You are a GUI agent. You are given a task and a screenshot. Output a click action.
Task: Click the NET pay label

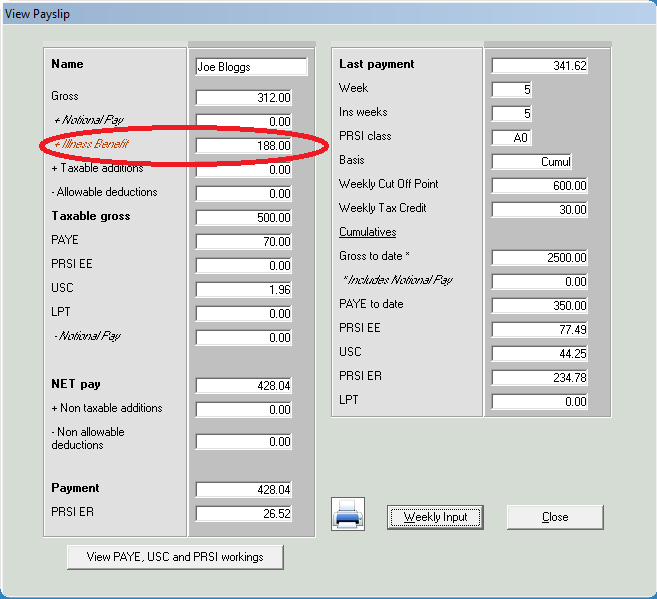pyautogui.click(x=76, y=384)
